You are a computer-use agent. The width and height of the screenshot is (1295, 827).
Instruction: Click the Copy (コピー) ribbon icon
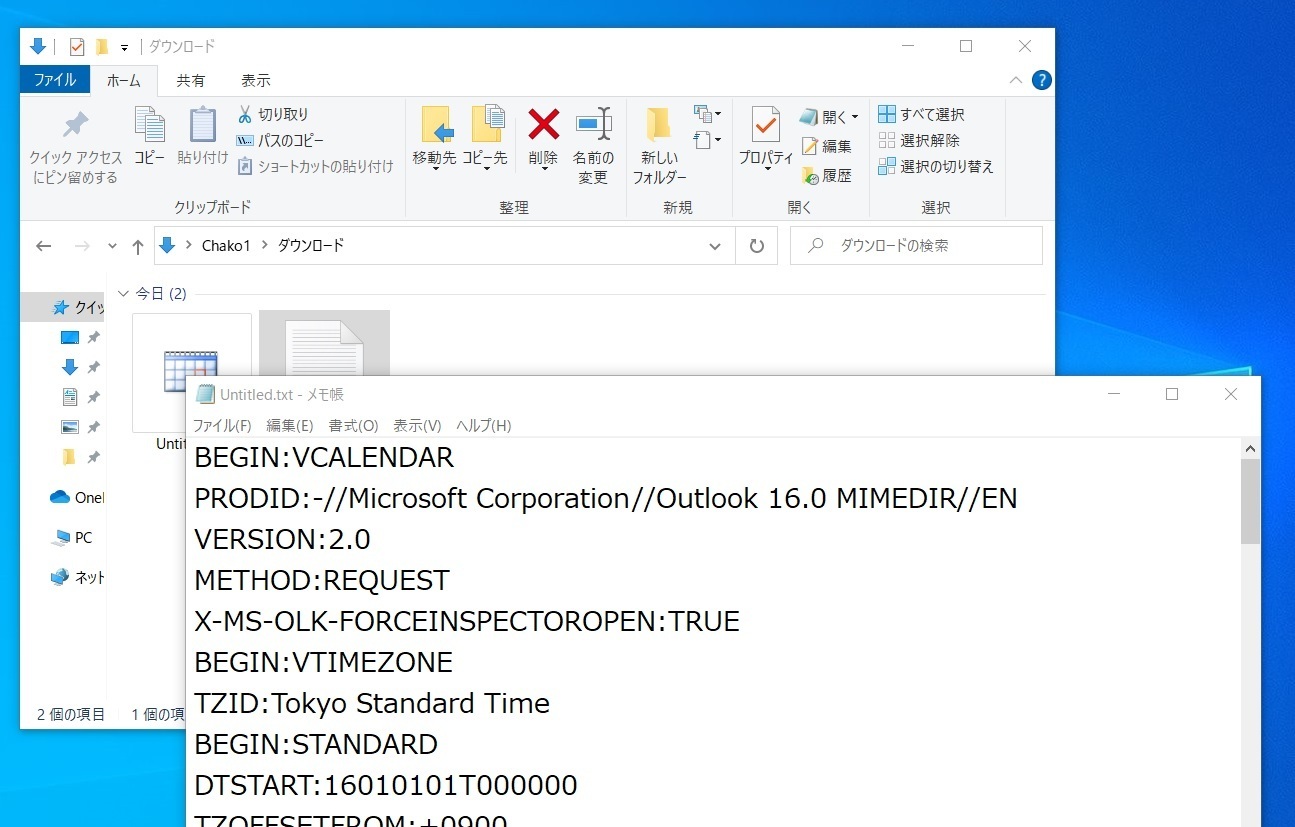pyautogui.click(x=149, y=125)
